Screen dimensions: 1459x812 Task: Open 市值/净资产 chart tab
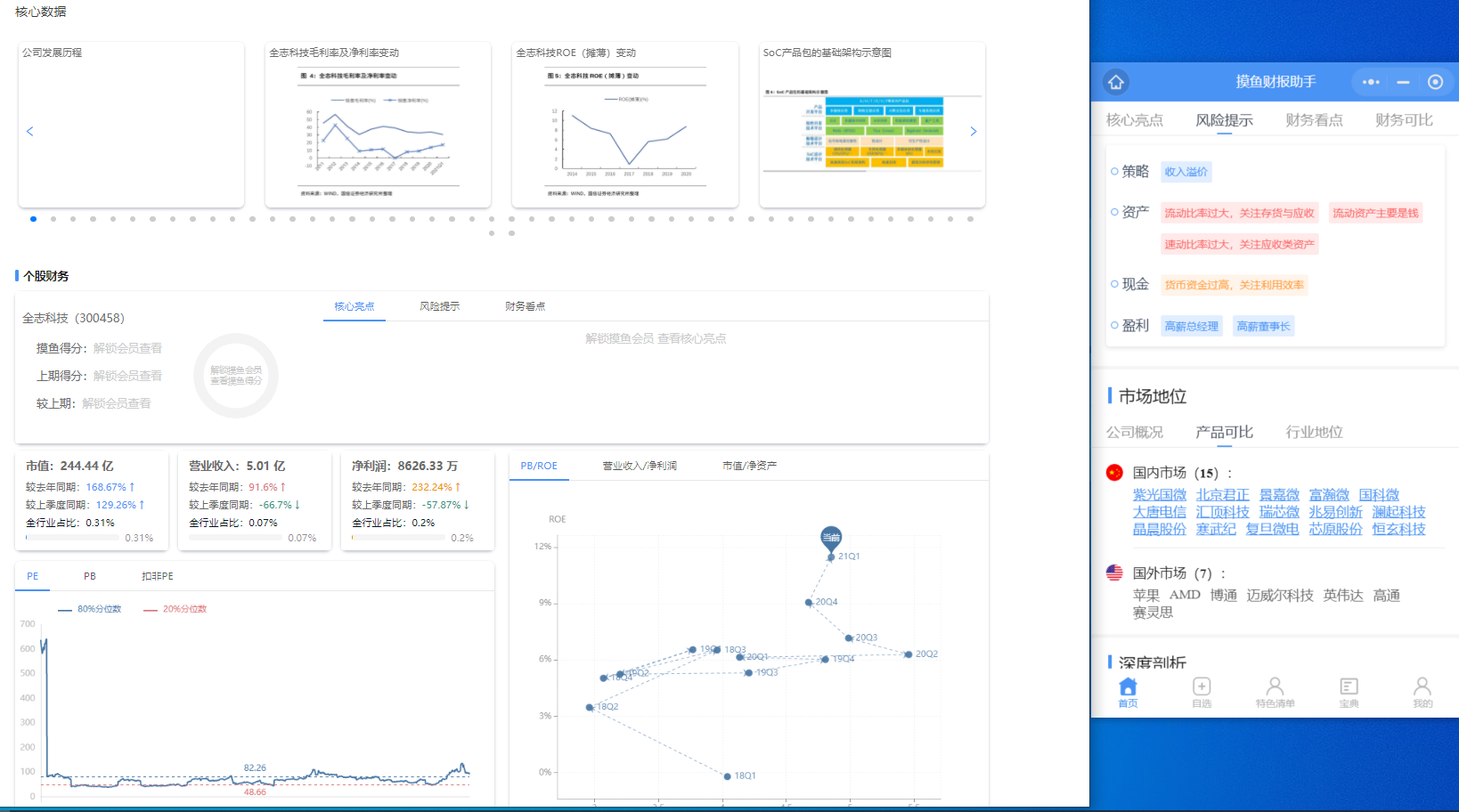click(x=750, y=466)
